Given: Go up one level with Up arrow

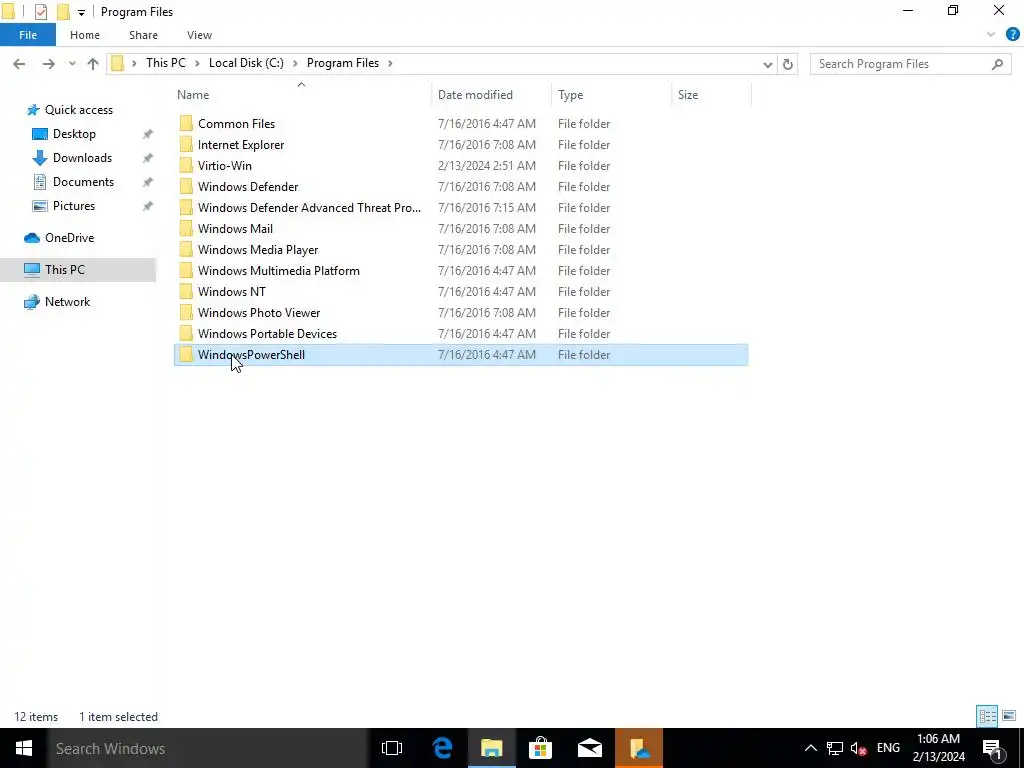Looking at the screenshot, I should point(93,64).
